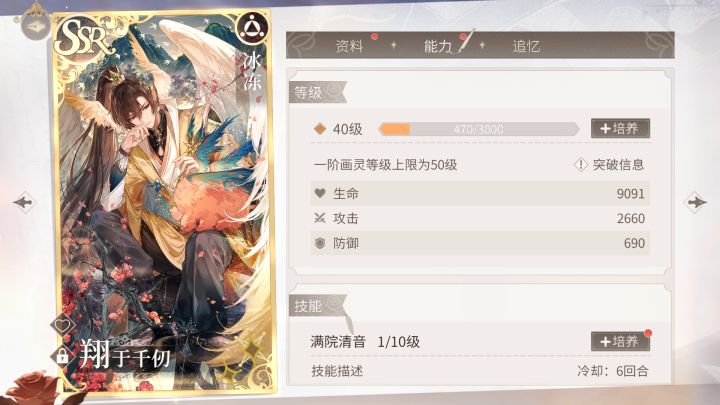Click 培养 button for 满院清音 skill
720x405 pixels.
(620, 341)
